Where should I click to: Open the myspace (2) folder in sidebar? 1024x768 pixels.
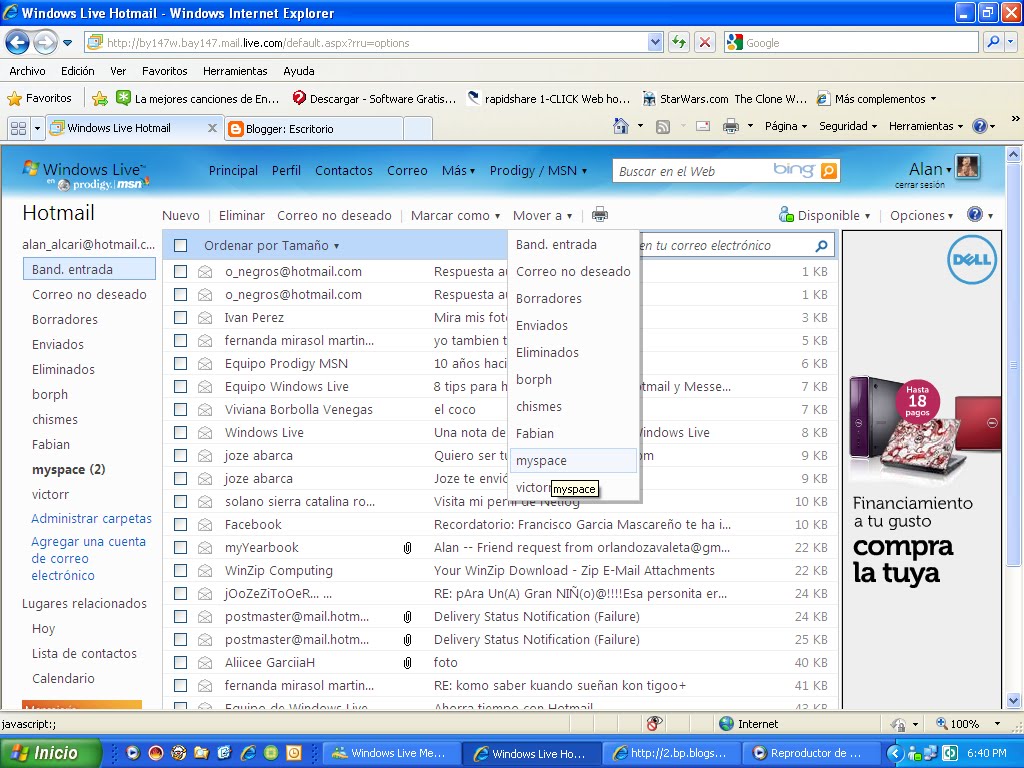click(69, 470)
